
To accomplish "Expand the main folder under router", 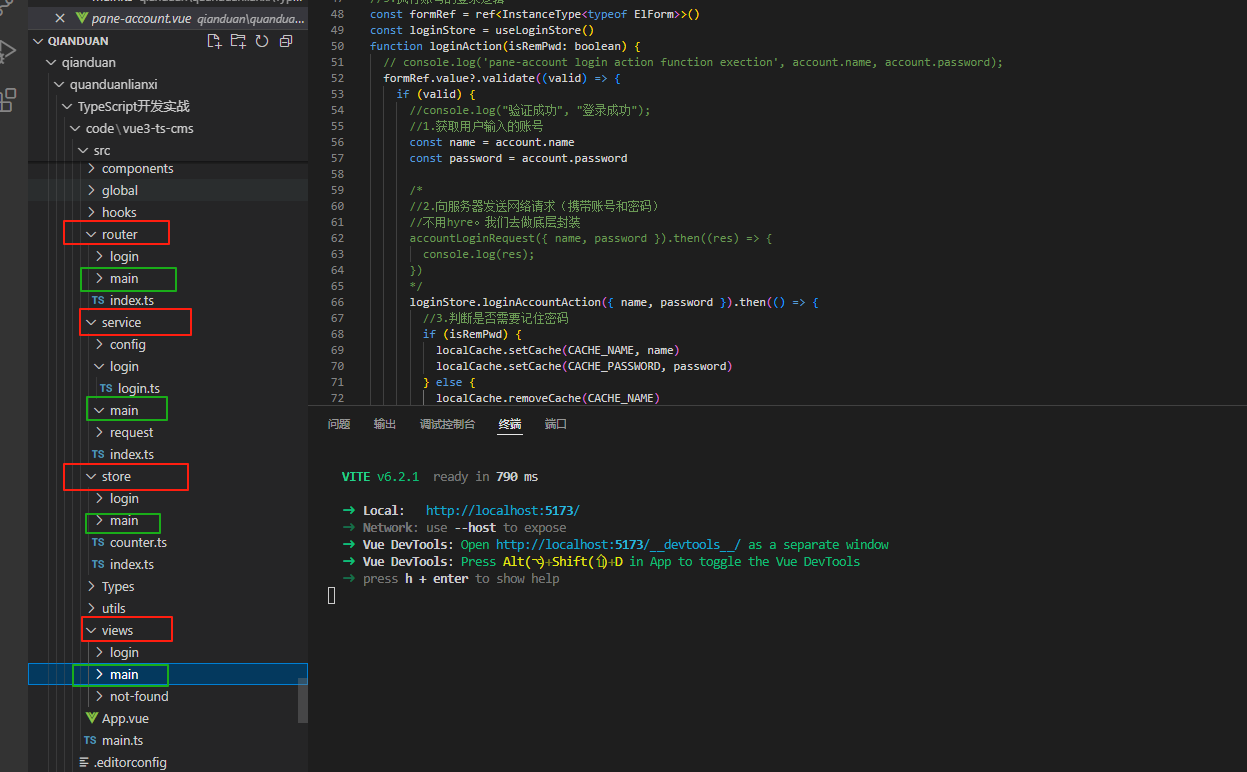I will coord(100,278).
